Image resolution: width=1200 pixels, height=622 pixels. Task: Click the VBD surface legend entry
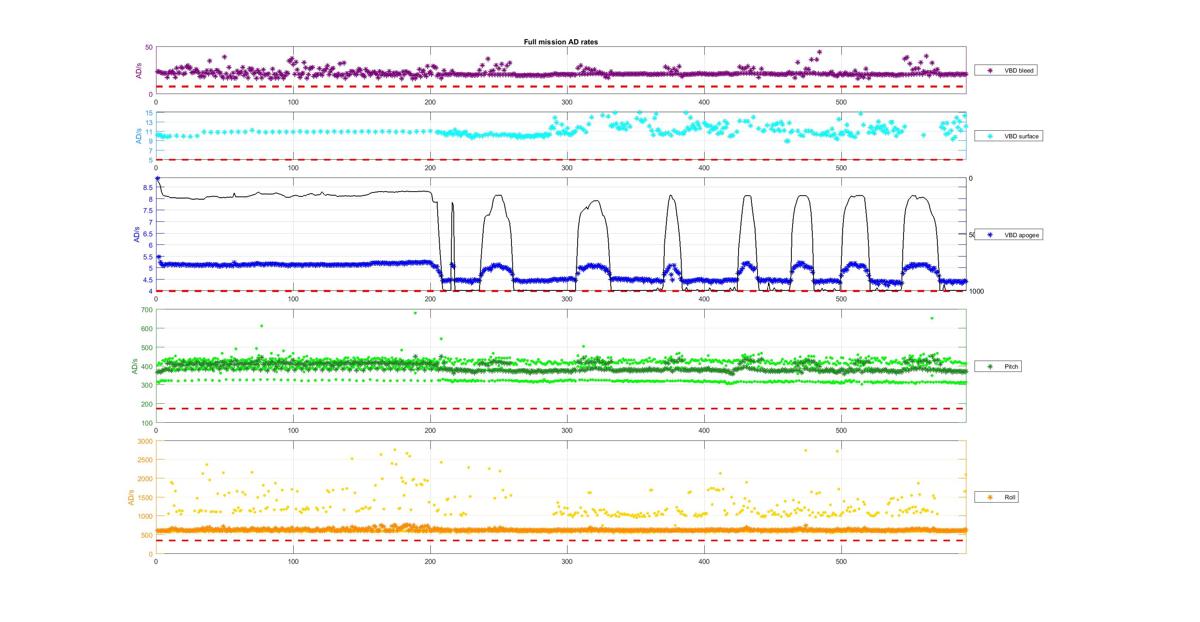click(1009, 135)
